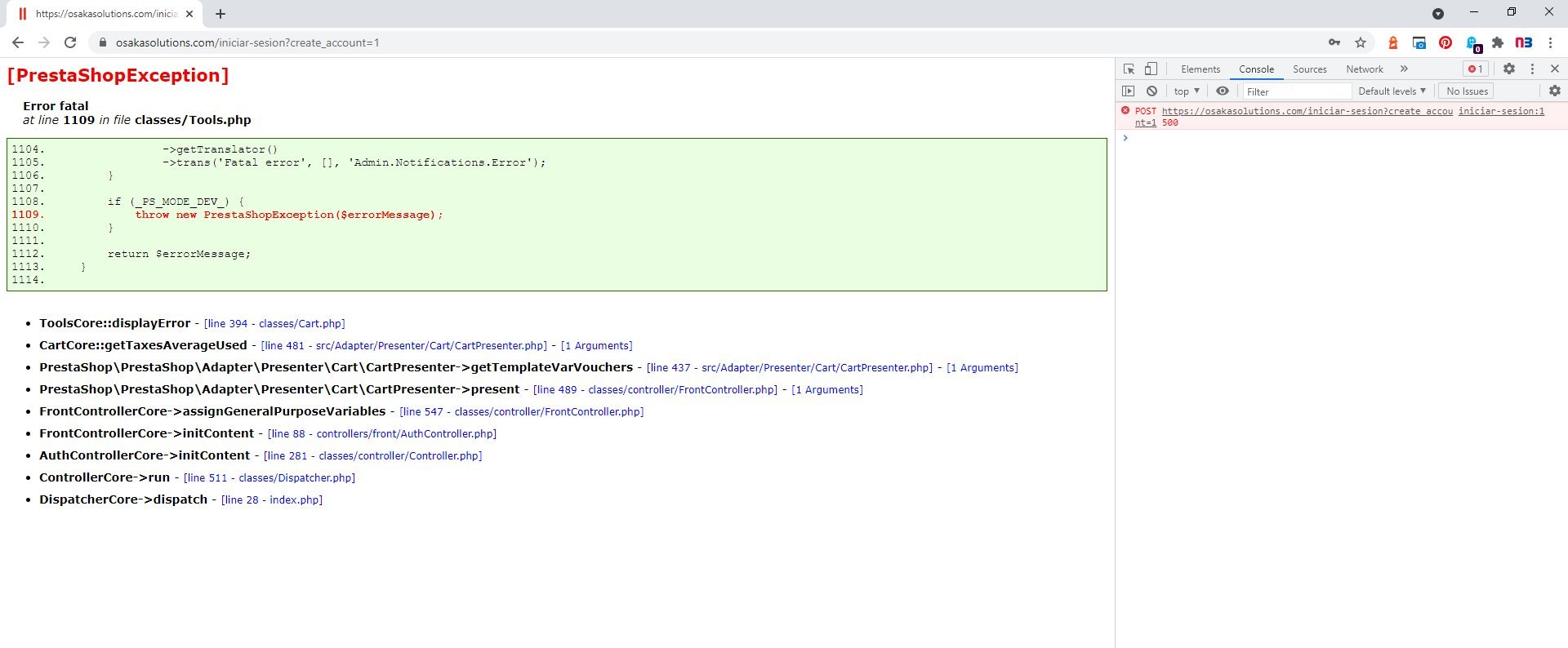Open the DevTools customize three-dot menu
1568x648 pixels.
pos(1532,69)
